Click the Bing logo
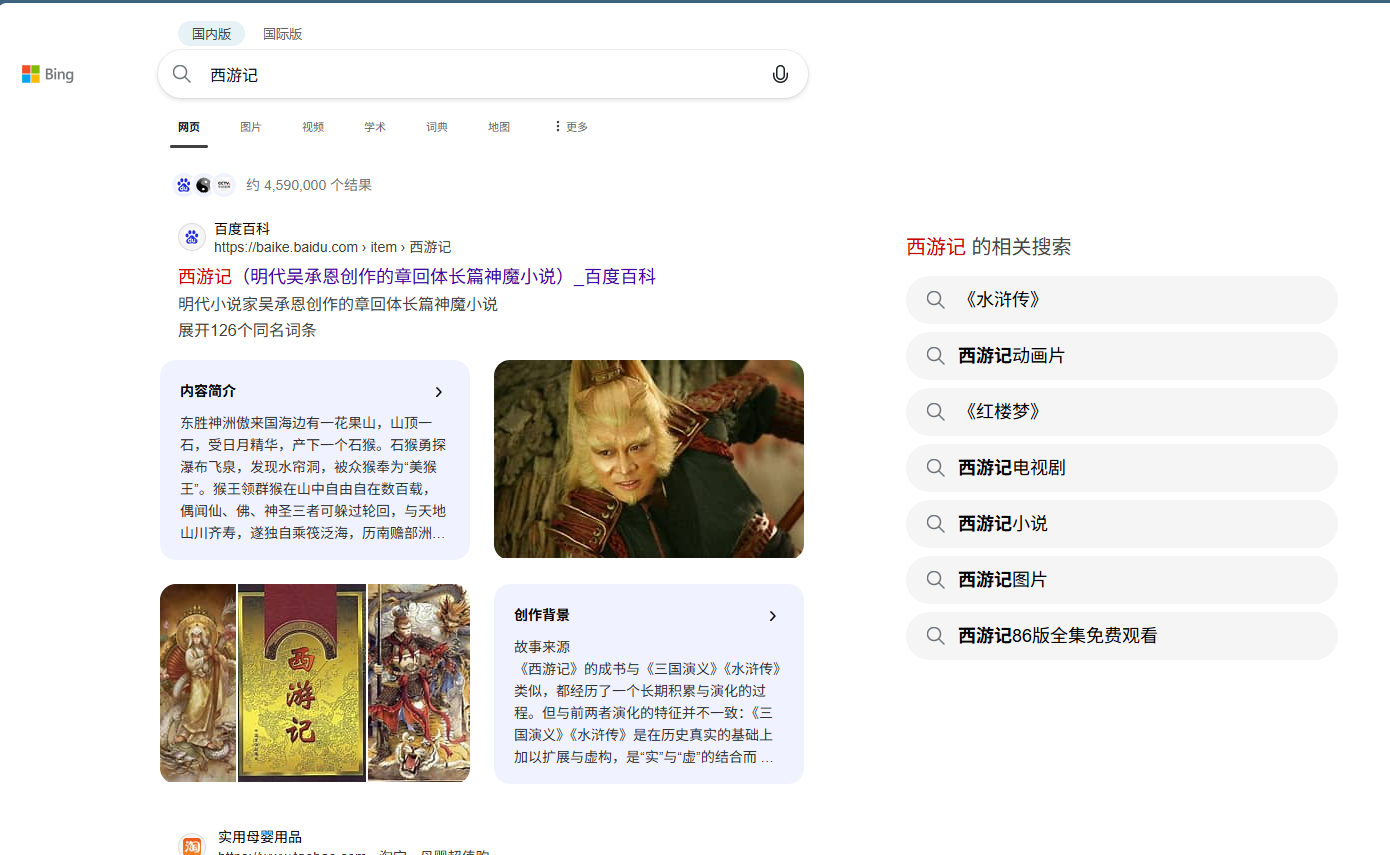The width and height of the screenshot is (1390, 855). (x=48, y=74)
